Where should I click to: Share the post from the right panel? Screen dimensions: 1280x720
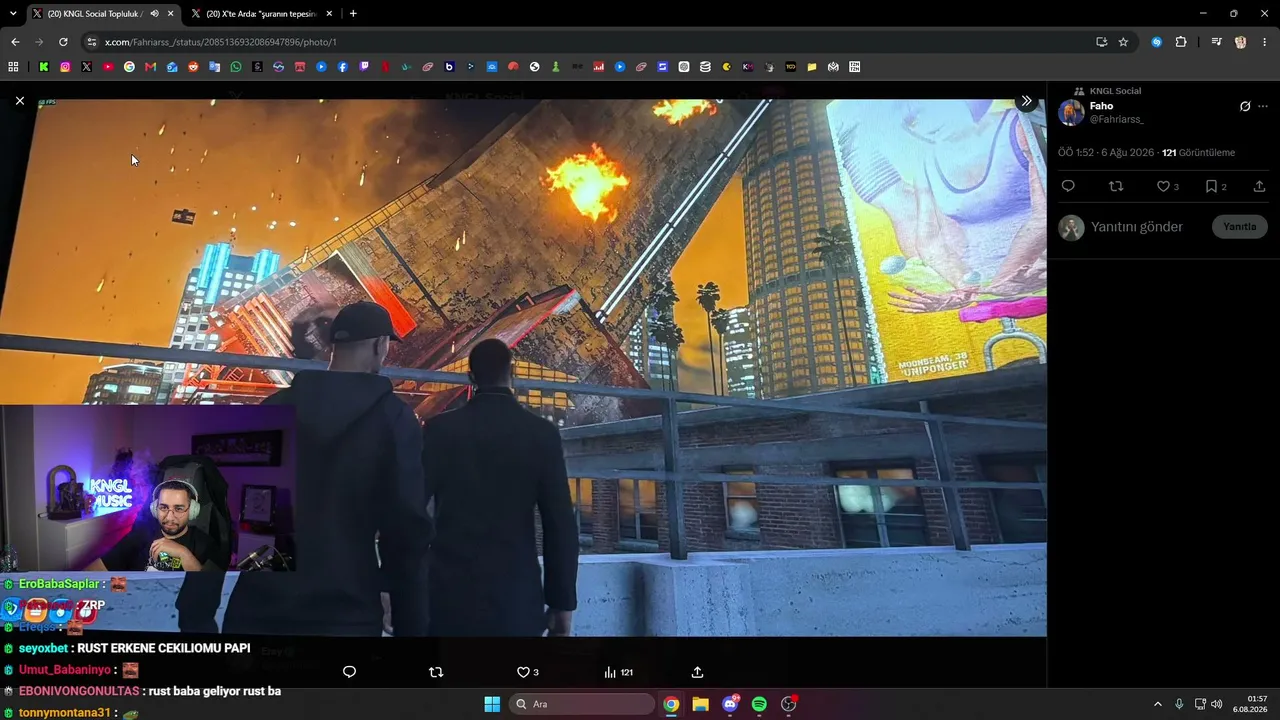point(1259,186)
